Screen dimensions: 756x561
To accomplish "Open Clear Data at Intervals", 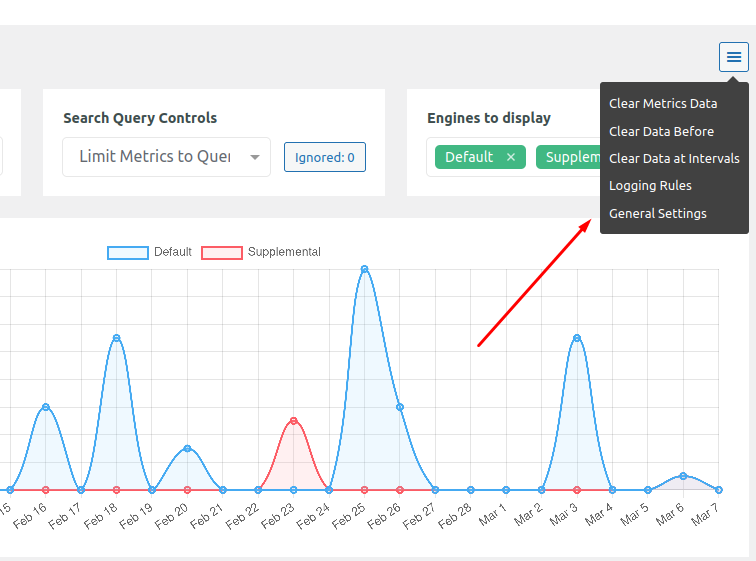I will (x=673, y=158).
